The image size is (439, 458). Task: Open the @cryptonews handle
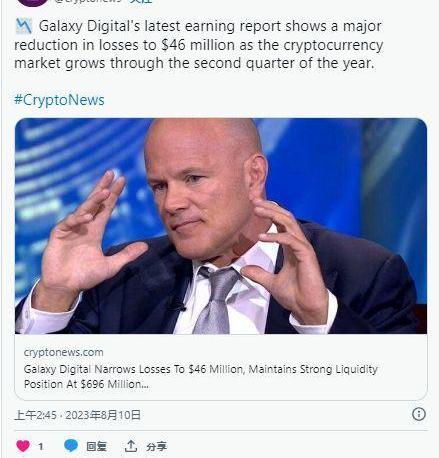pos(88,2)
